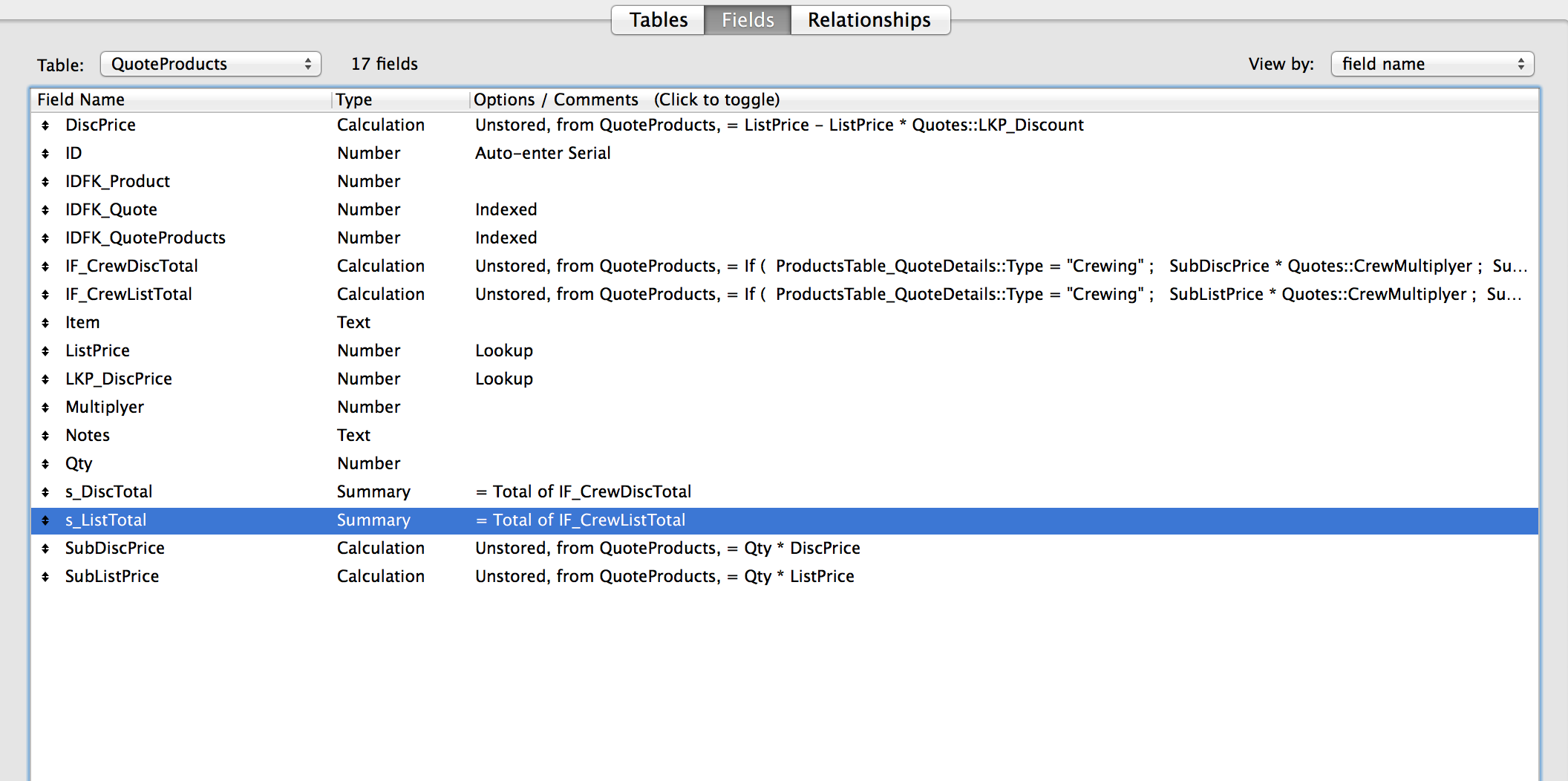Switch to the Tables tab
The height and width of the screenshot is (781, 1568).
click(x=658, y=20)
